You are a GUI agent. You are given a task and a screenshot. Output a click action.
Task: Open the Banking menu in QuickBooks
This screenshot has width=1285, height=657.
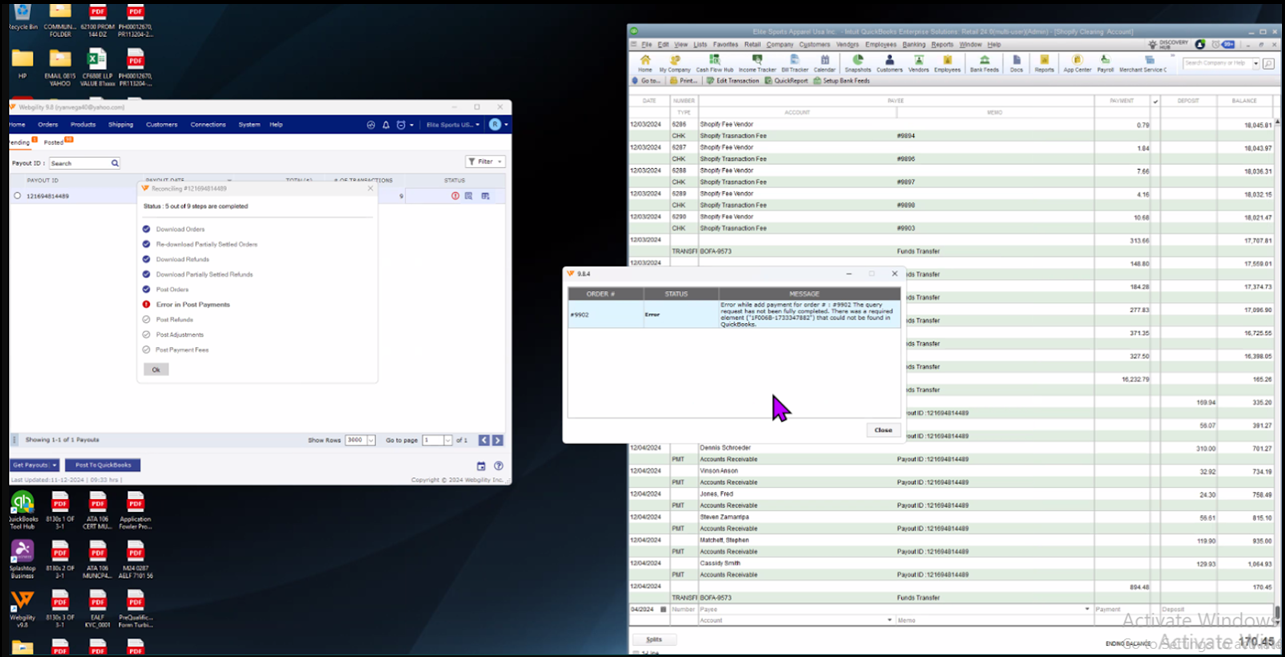coord(913,45)
